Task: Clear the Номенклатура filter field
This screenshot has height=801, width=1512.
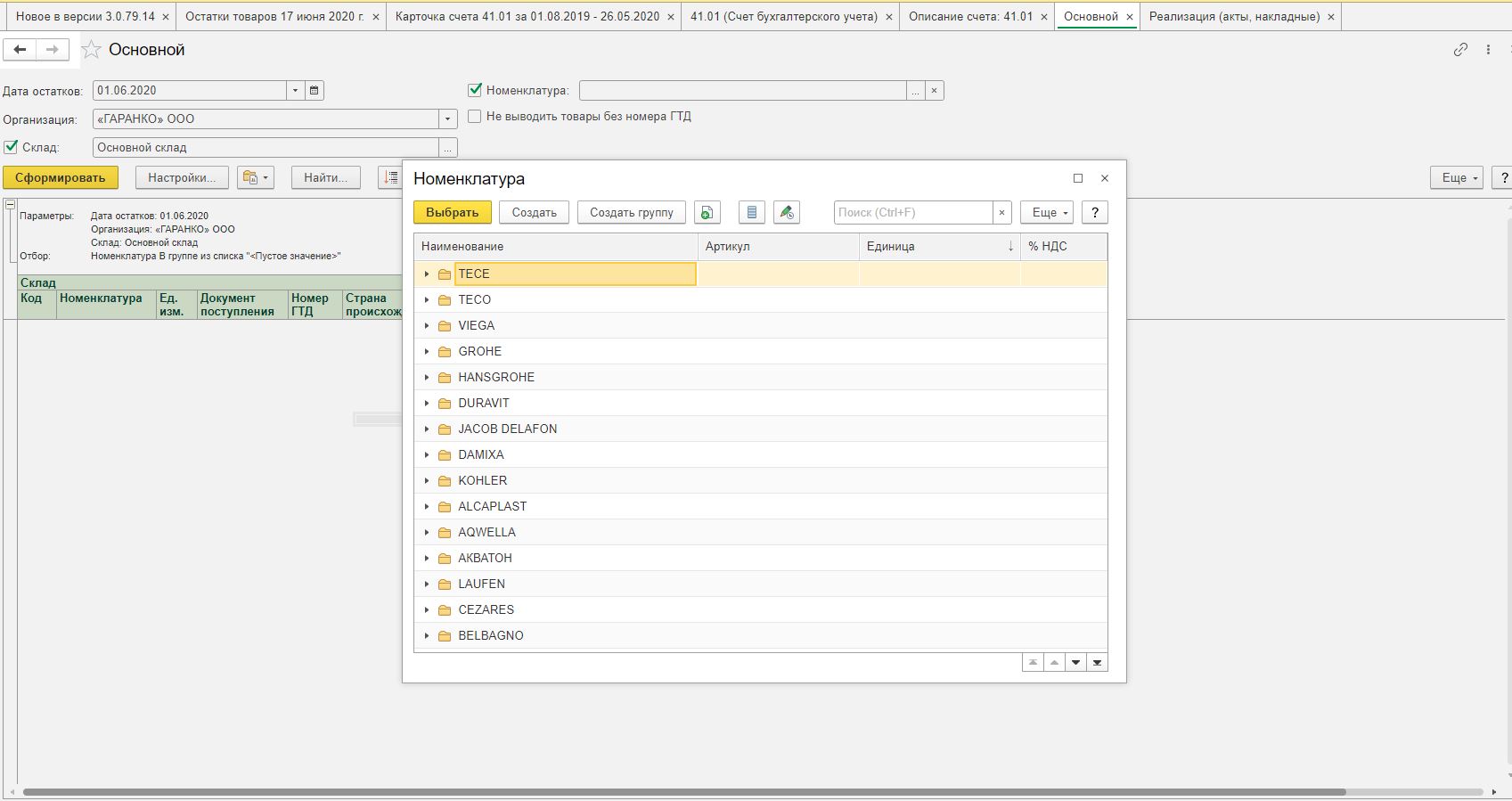Action: [x=935, y=91]
